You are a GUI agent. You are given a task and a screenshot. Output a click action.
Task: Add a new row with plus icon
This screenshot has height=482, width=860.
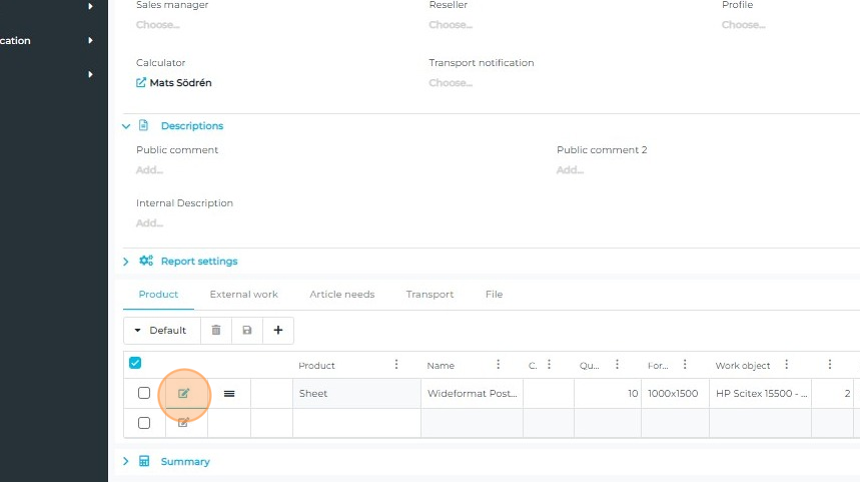[278, 330]
